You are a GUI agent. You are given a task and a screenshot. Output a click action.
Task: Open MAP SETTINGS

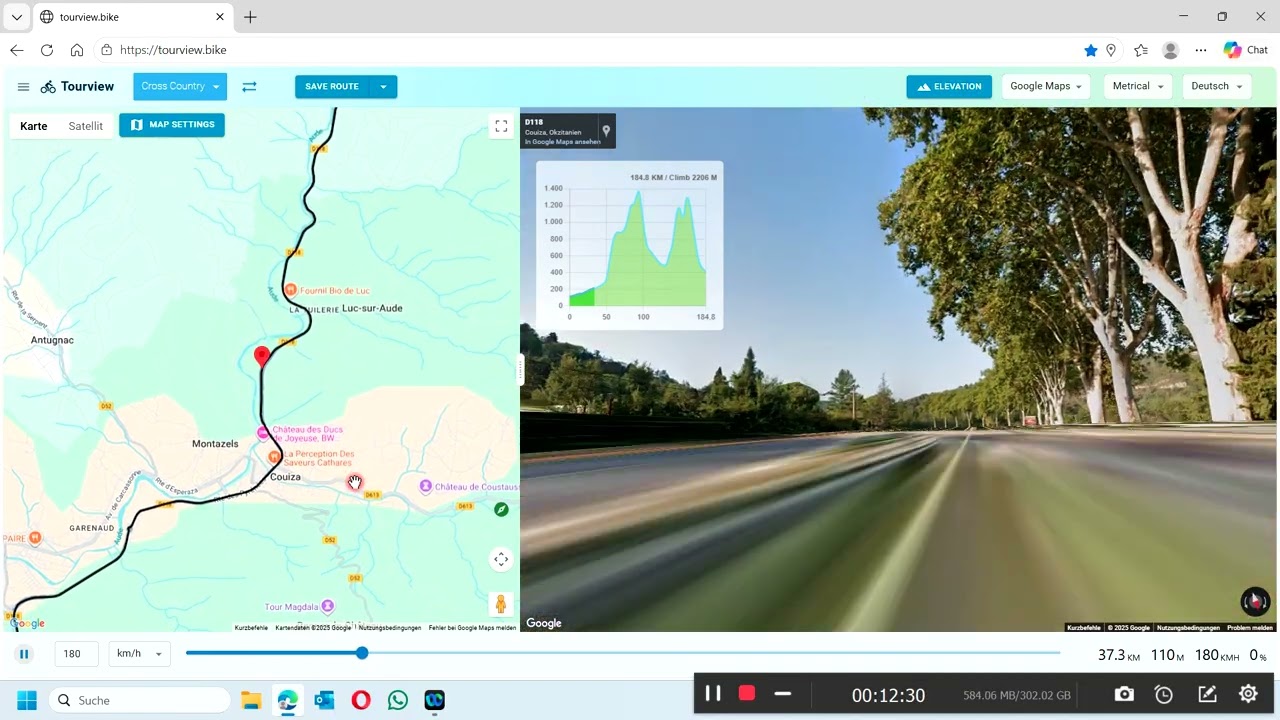[172, 125]
